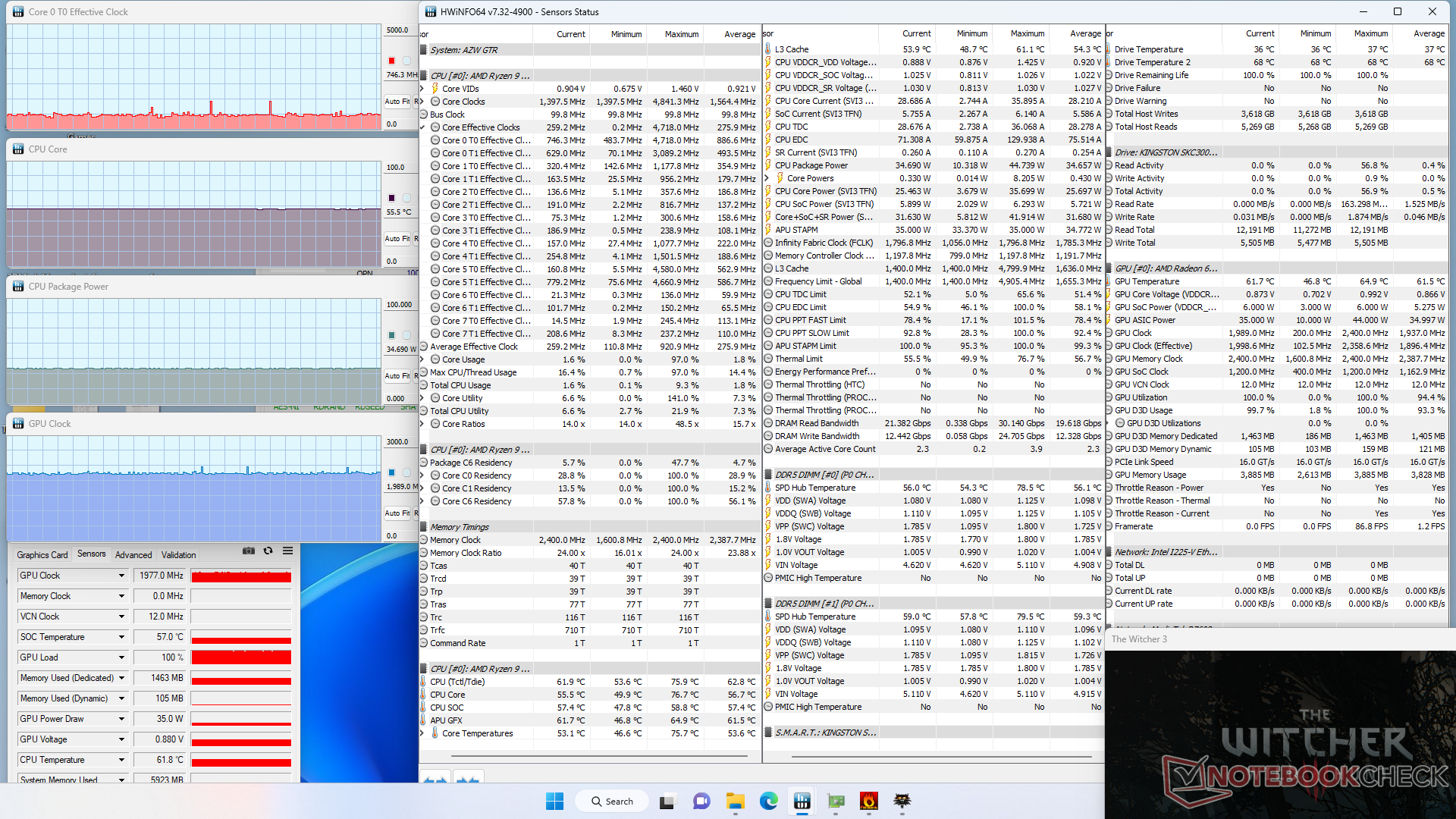1456x819 pixels.
Task: Open FurMark icon in the taskbar
Action: [x=869, y=801]
